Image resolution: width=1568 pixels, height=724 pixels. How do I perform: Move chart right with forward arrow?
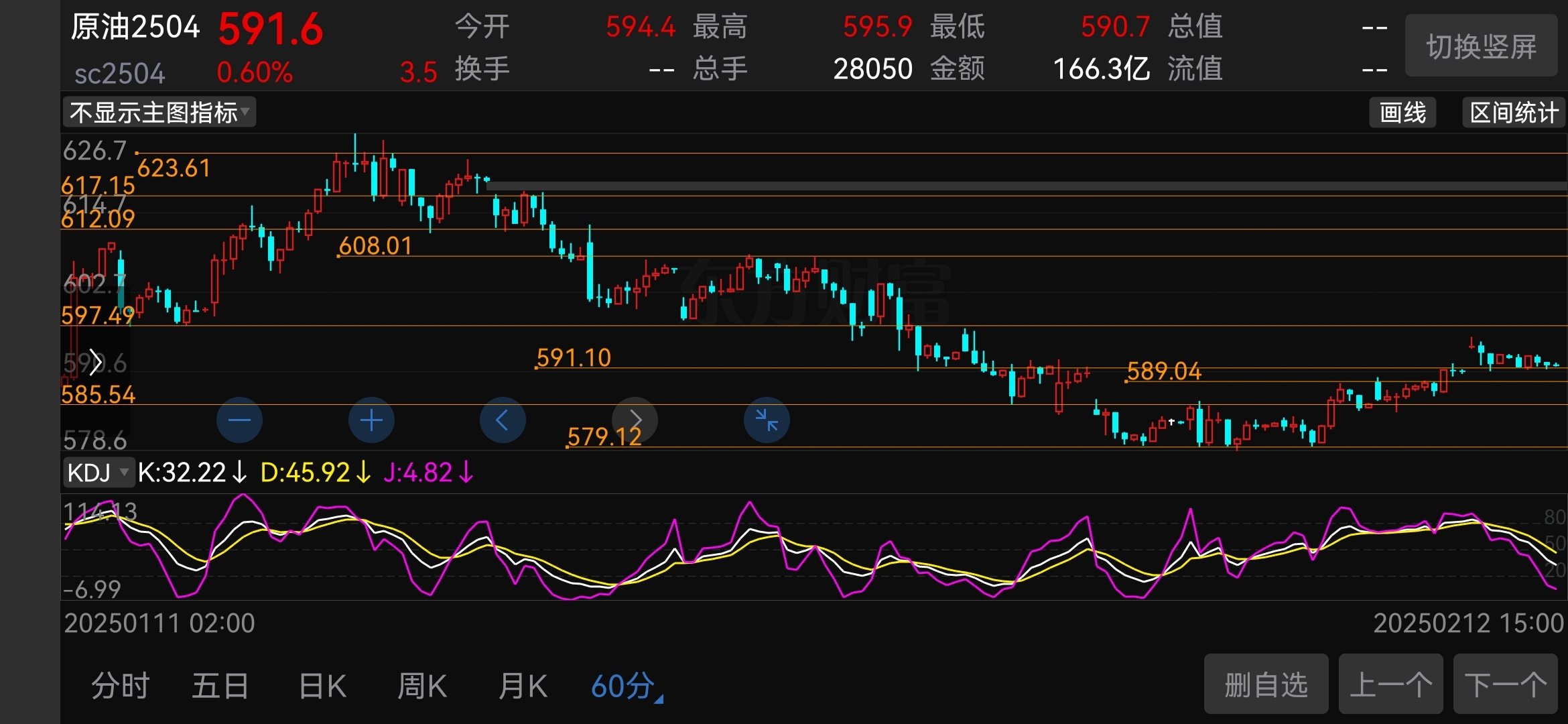[x=635, y=420]
